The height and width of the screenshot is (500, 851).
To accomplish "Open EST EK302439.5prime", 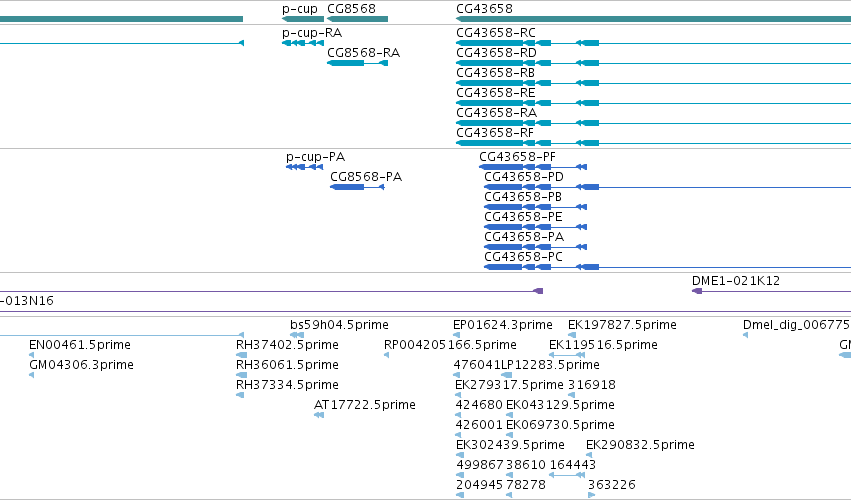I will tap(510, 445).
